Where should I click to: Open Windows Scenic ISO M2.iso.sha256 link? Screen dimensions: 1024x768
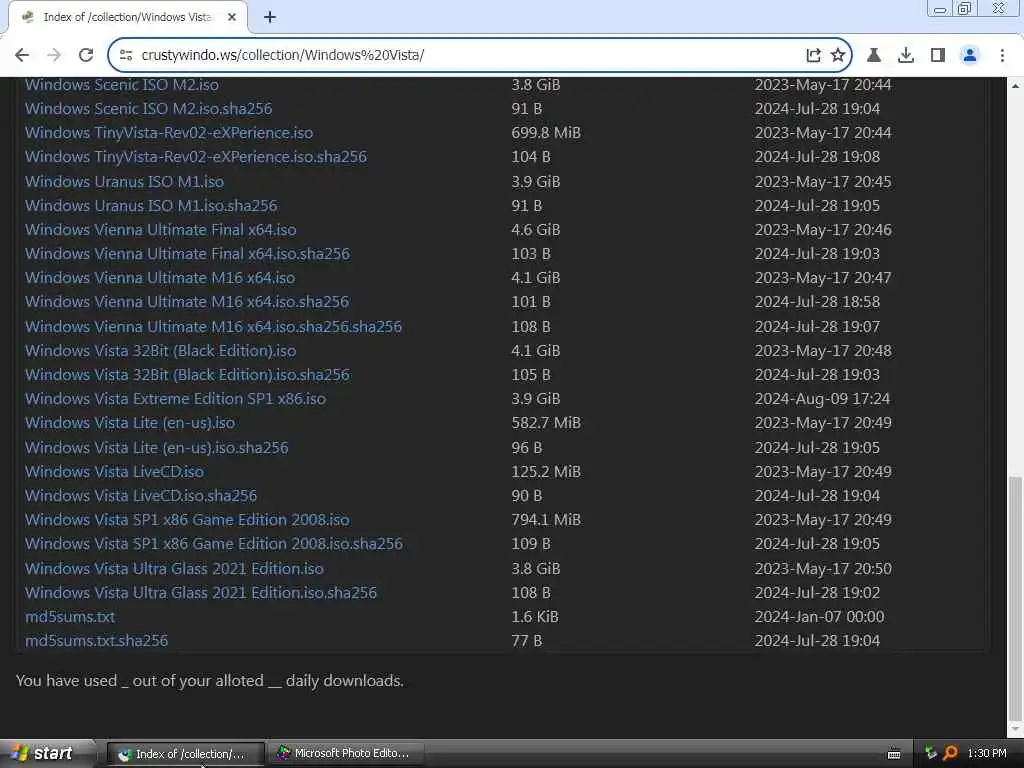coord(148,108)
